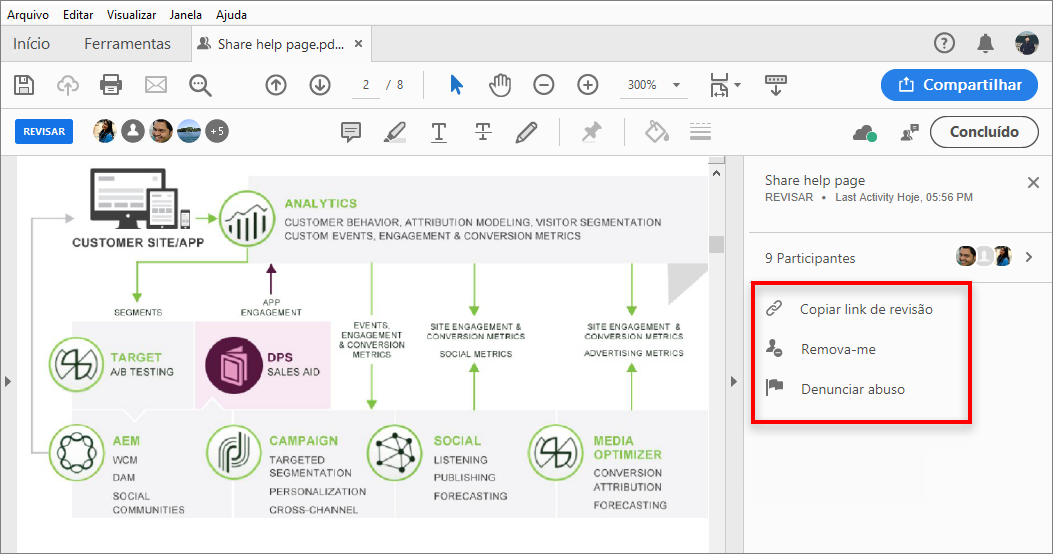Select the pencil drawing tool
The image size is (1053, 554).
[x=526, y=132]
